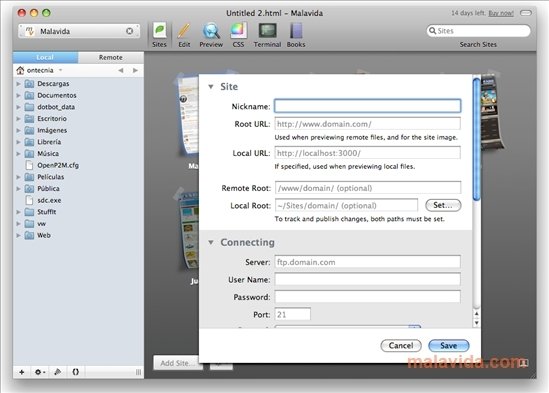The height and width of the screenshot is (393, 549).
Task: Follow the Buy now! link
Action: 501,13
